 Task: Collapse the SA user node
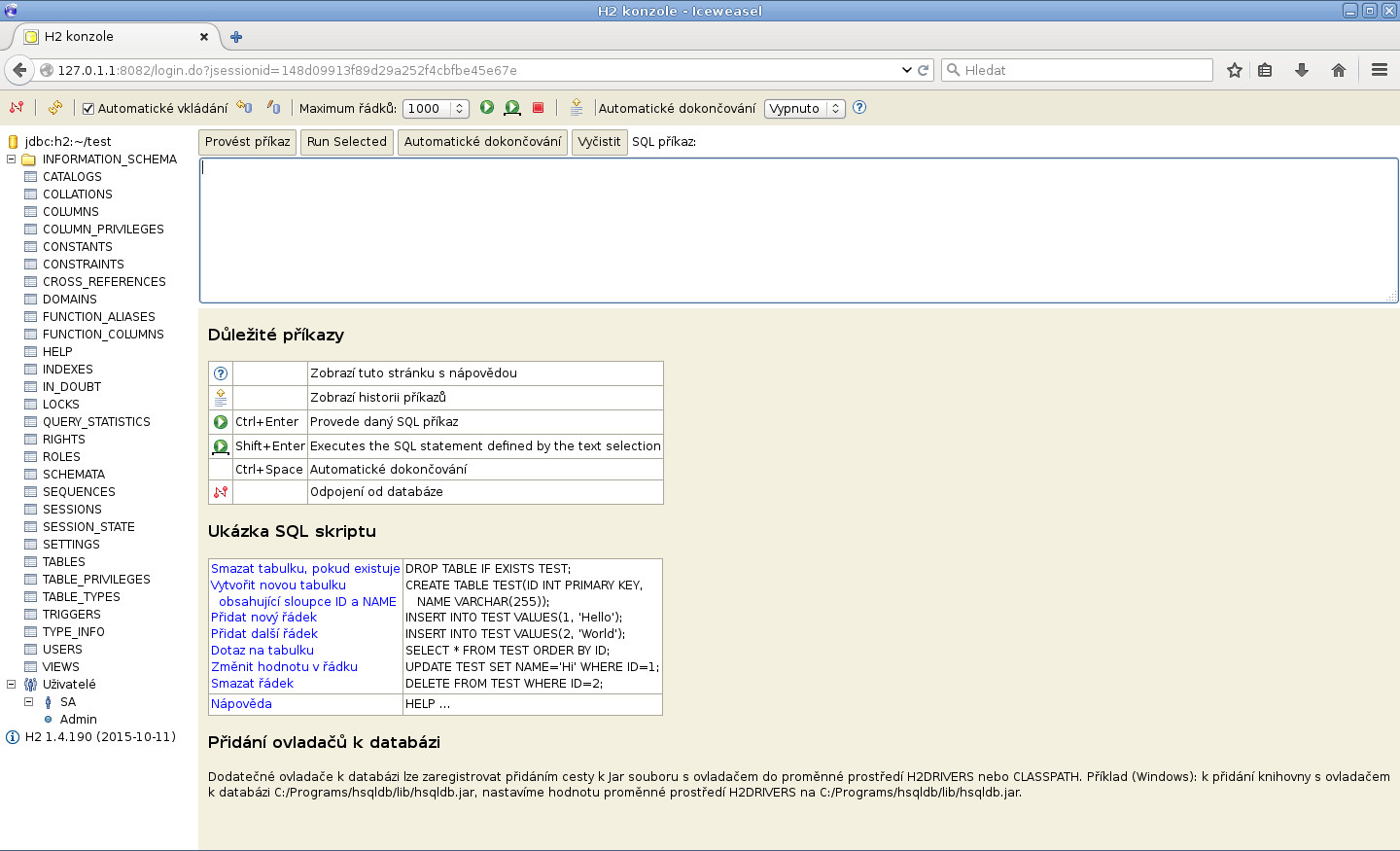(x=29, y=701)
